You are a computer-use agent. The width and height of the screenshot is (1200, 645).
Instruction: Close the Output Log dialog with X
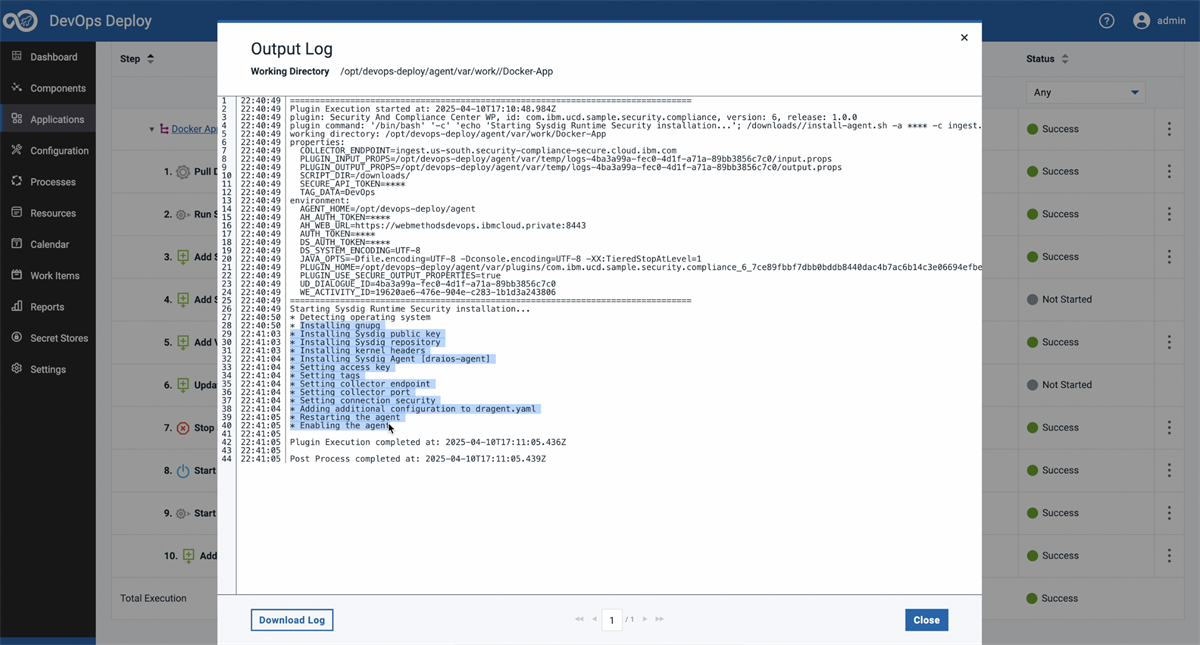964,37
